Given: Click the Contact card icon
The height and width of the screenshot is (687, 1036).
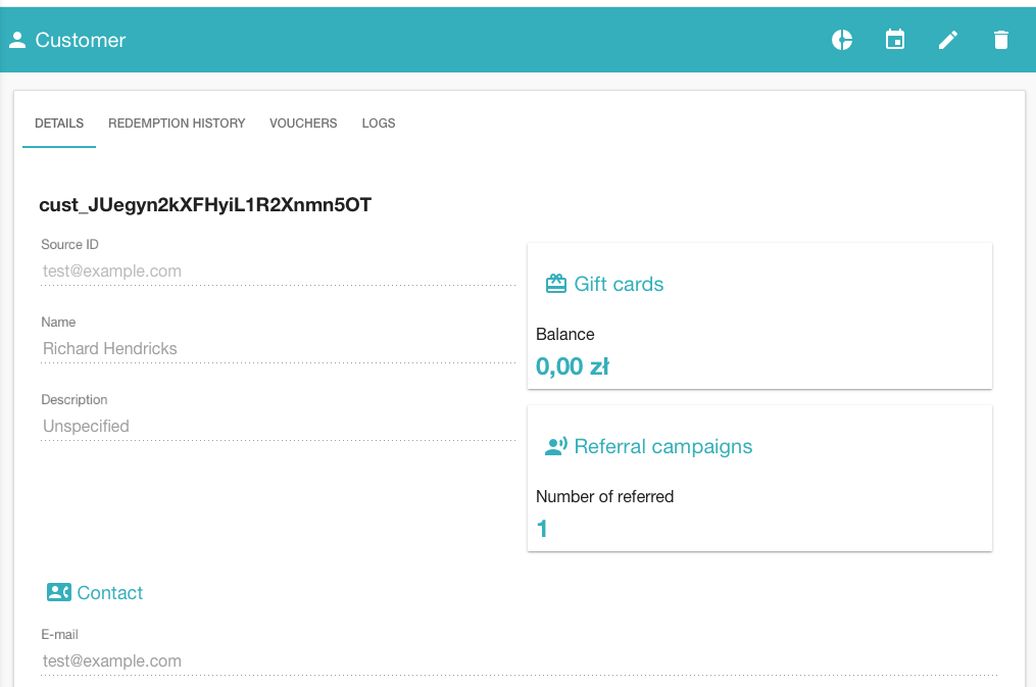Looking at the screenshot, I should (x=59, y=592).
